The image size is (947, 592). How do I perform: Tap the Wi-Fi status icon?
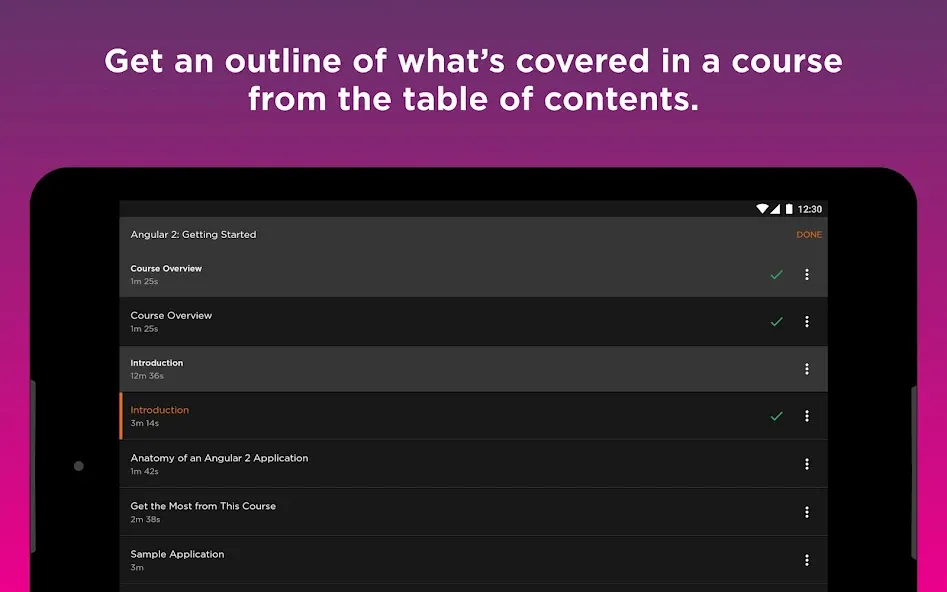click(762, 209)
